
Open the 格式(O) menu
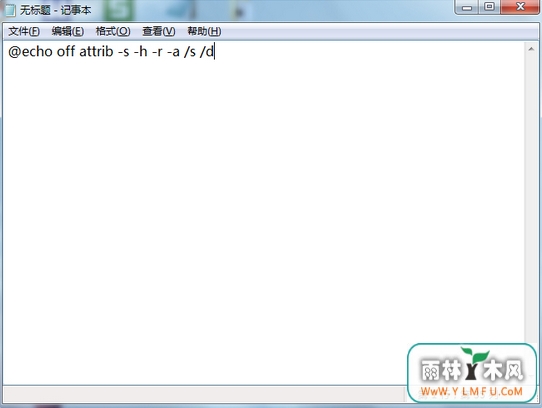coord(113,31)
